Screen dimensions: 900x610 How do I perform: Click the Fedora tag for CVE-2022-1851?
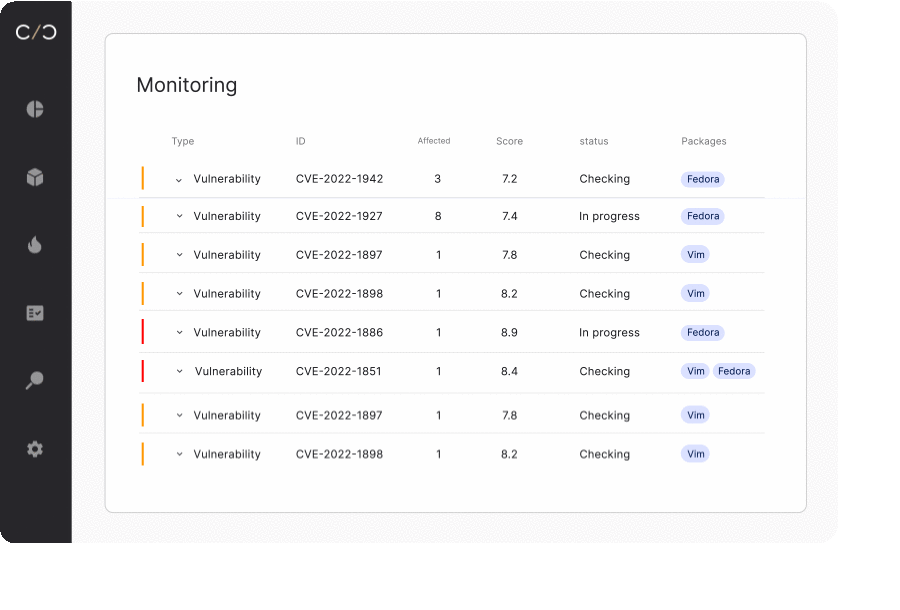coord(734,371)
